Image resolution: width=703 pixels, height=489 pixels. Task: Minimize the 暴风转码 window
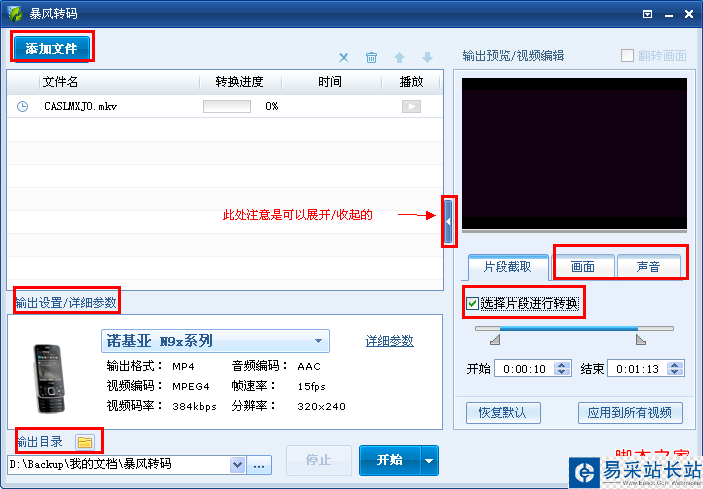point(669,15)
